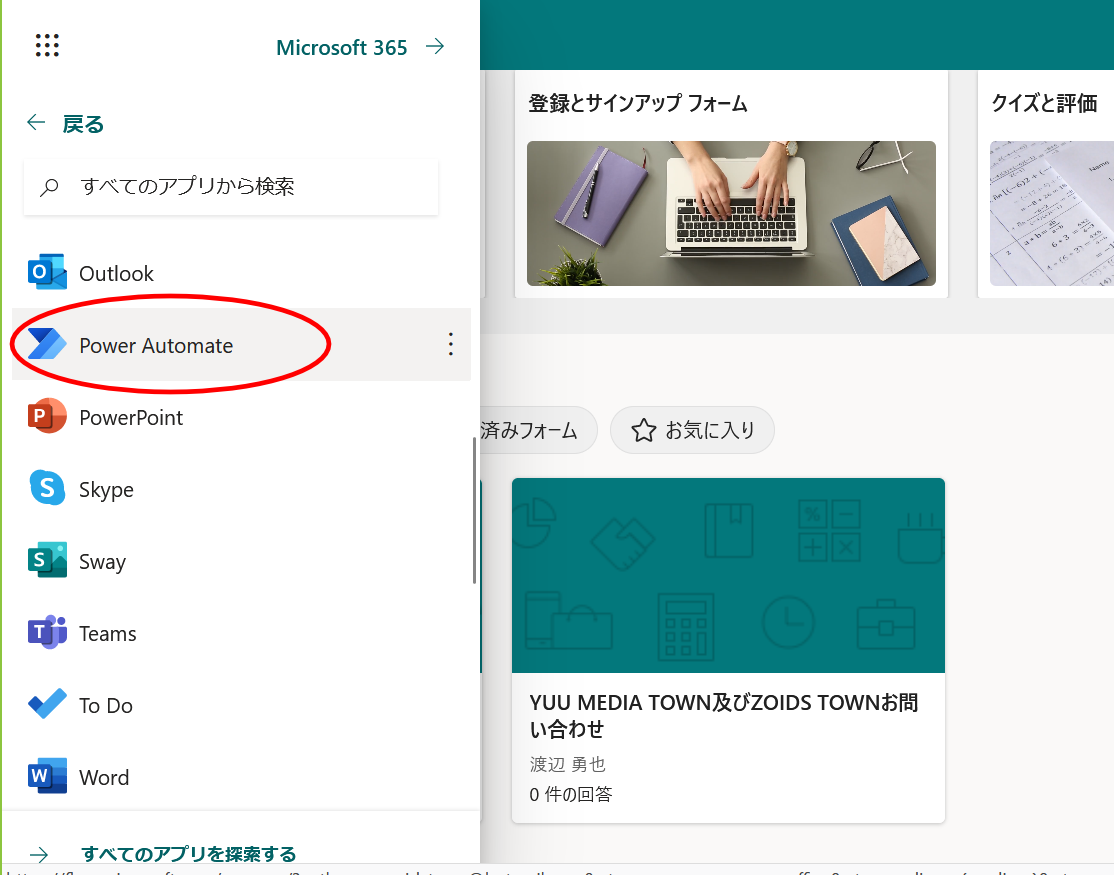
Task: Open the クイズと評価 template image
Action: (1051, 213)
